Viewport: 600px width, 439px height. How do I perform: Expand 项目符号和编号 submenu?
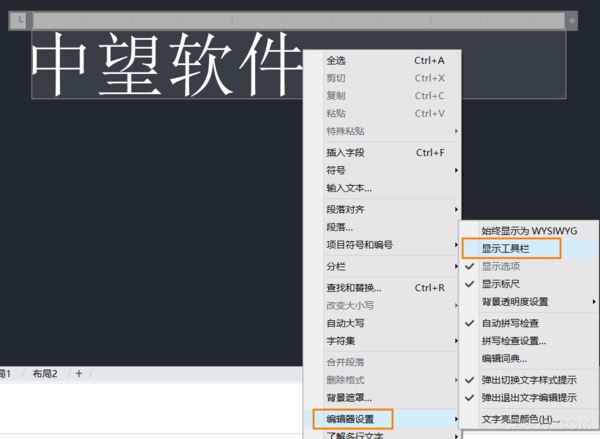tap(359, 245)
